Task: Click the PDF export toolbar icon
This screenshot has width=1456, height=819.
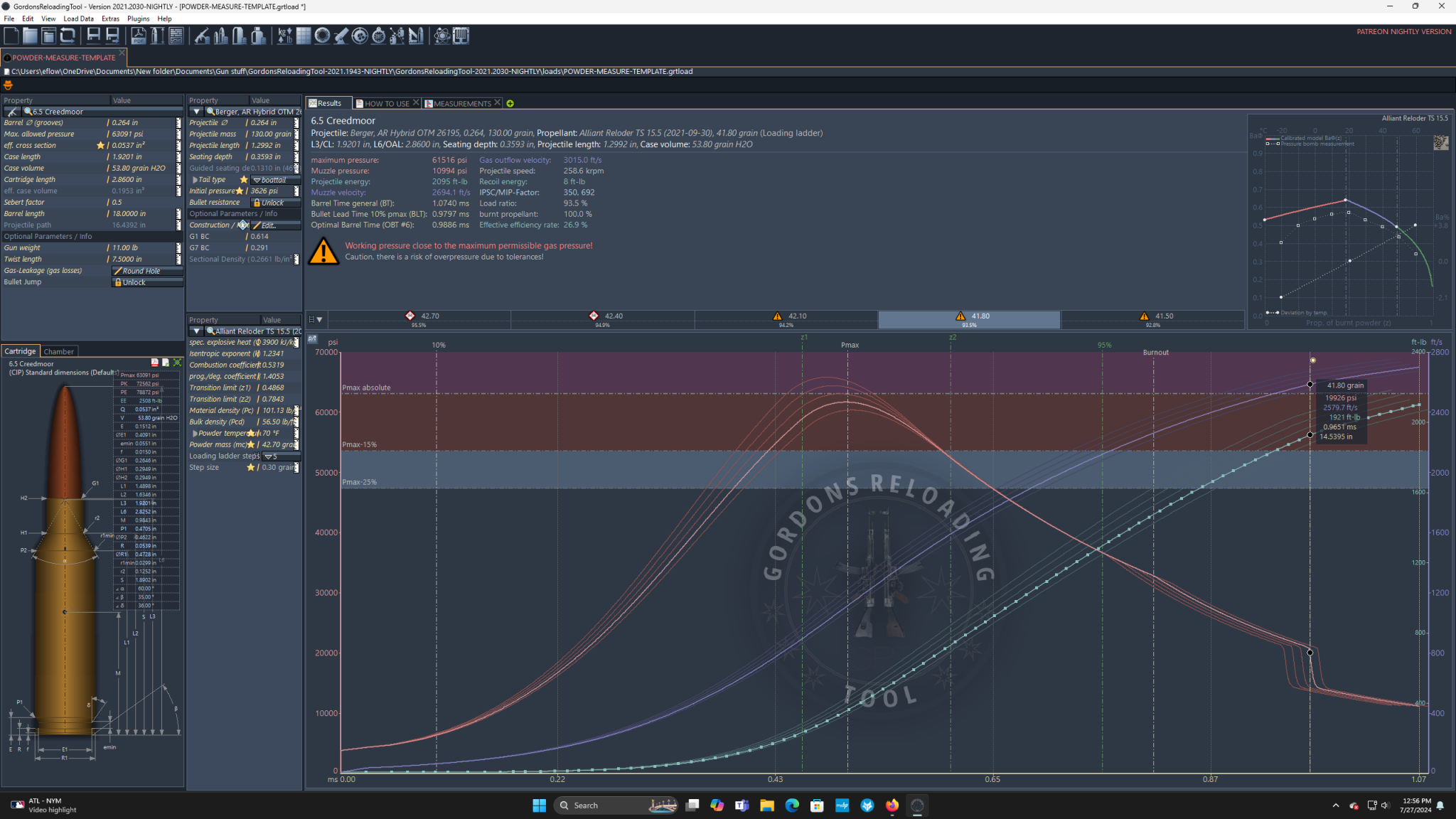Action: [139, 36]
